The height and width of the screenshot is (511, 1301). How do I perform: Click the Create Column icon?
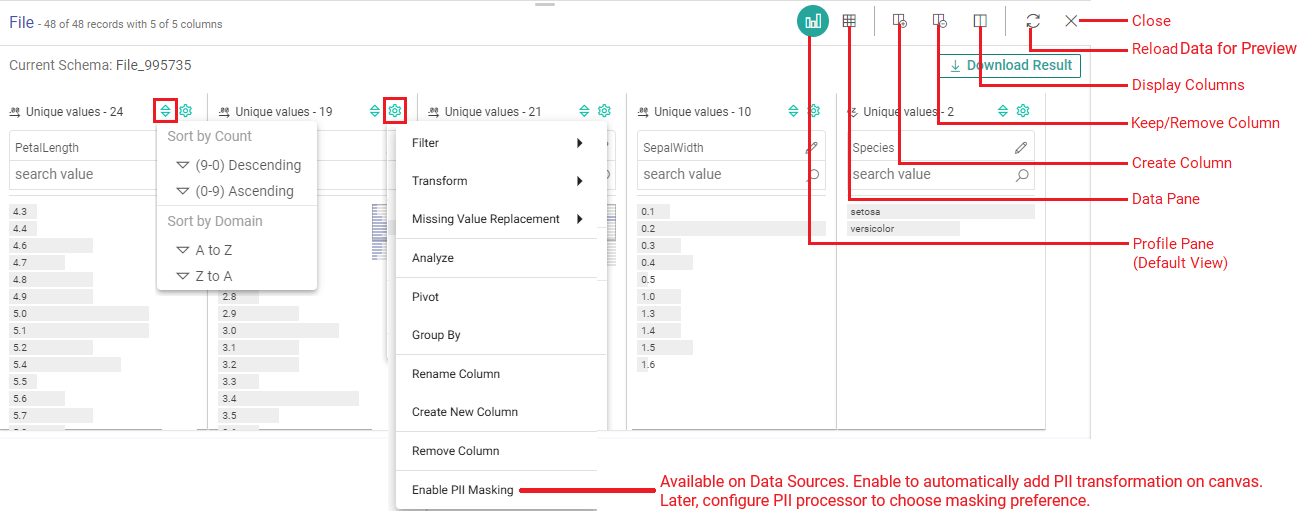(900, 21)
